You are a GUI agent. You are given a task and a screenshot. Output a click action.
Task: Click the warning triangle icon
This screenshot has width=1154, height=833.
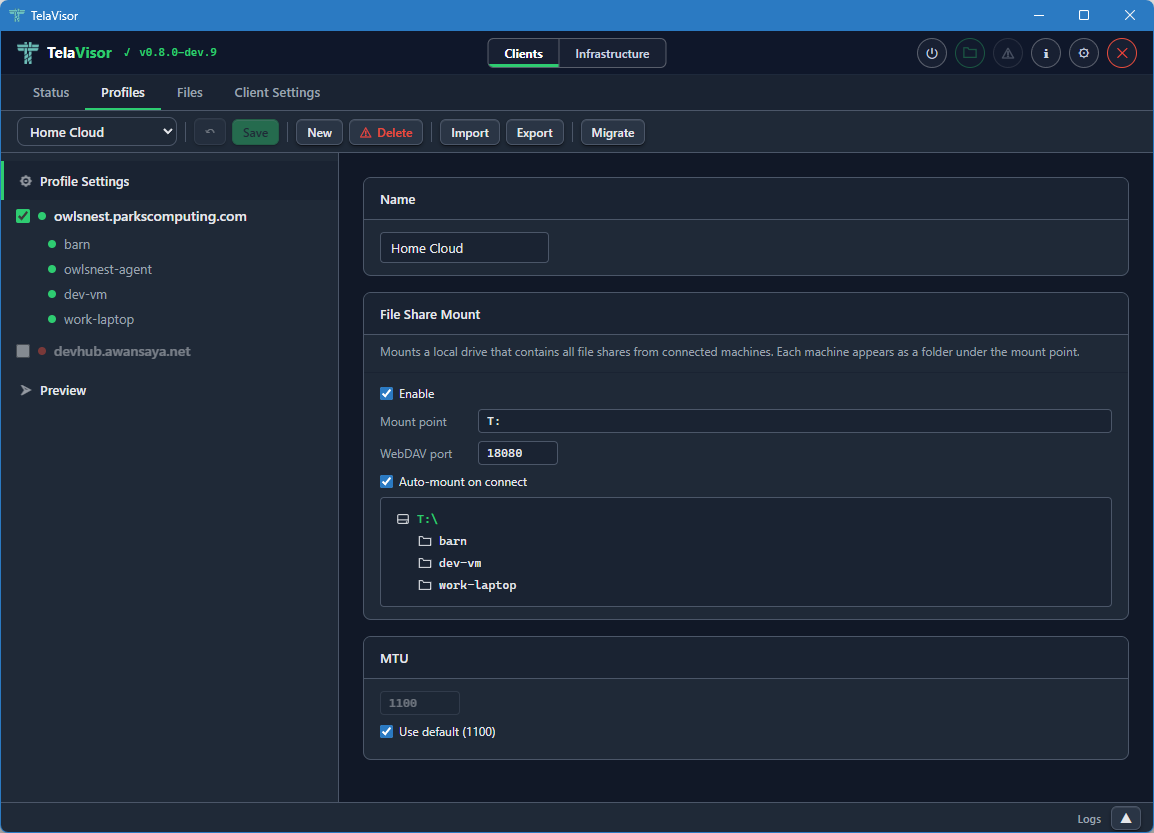pos(1007,53)
